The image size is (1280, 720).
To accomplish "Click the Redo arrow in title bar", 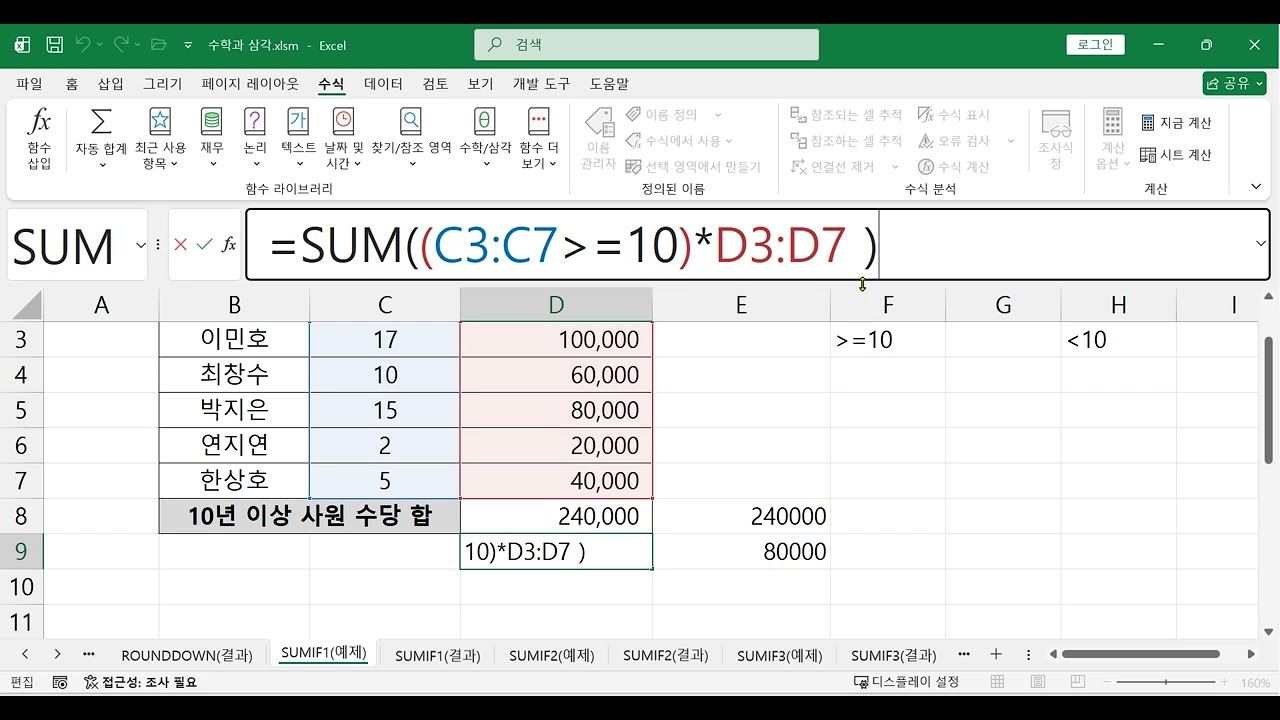I will (x=121, y=45).
